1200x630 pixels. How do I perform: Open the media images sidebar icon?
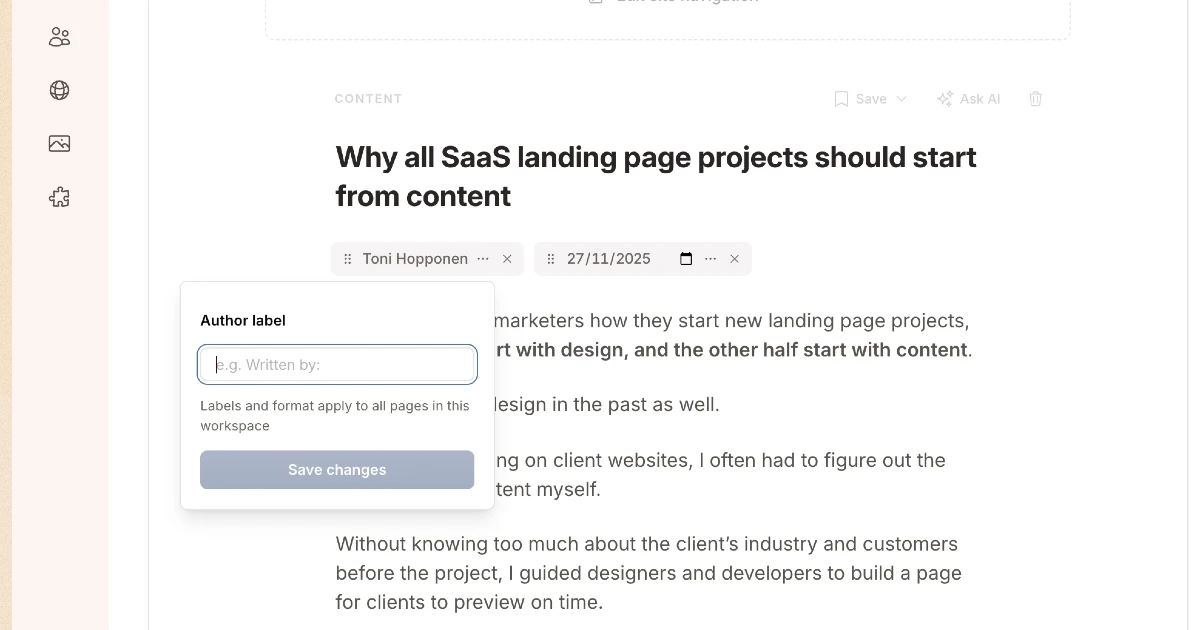click(x=59, y=143)
